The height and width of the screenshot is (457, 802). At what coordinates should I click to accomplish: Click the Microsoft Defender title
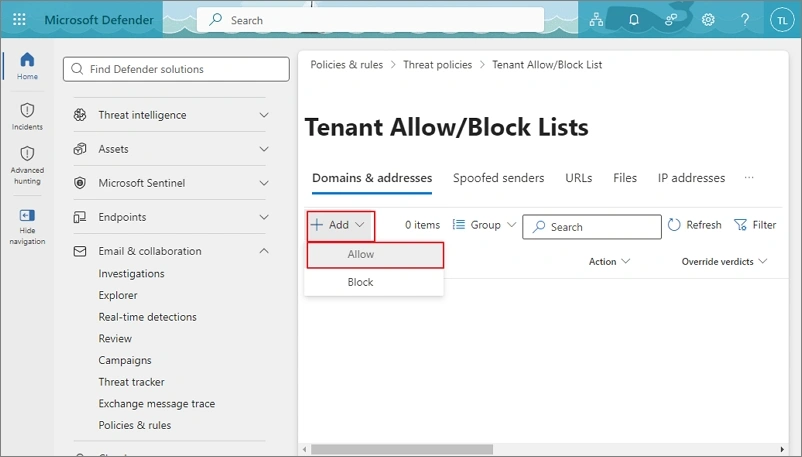pos(99,20)
